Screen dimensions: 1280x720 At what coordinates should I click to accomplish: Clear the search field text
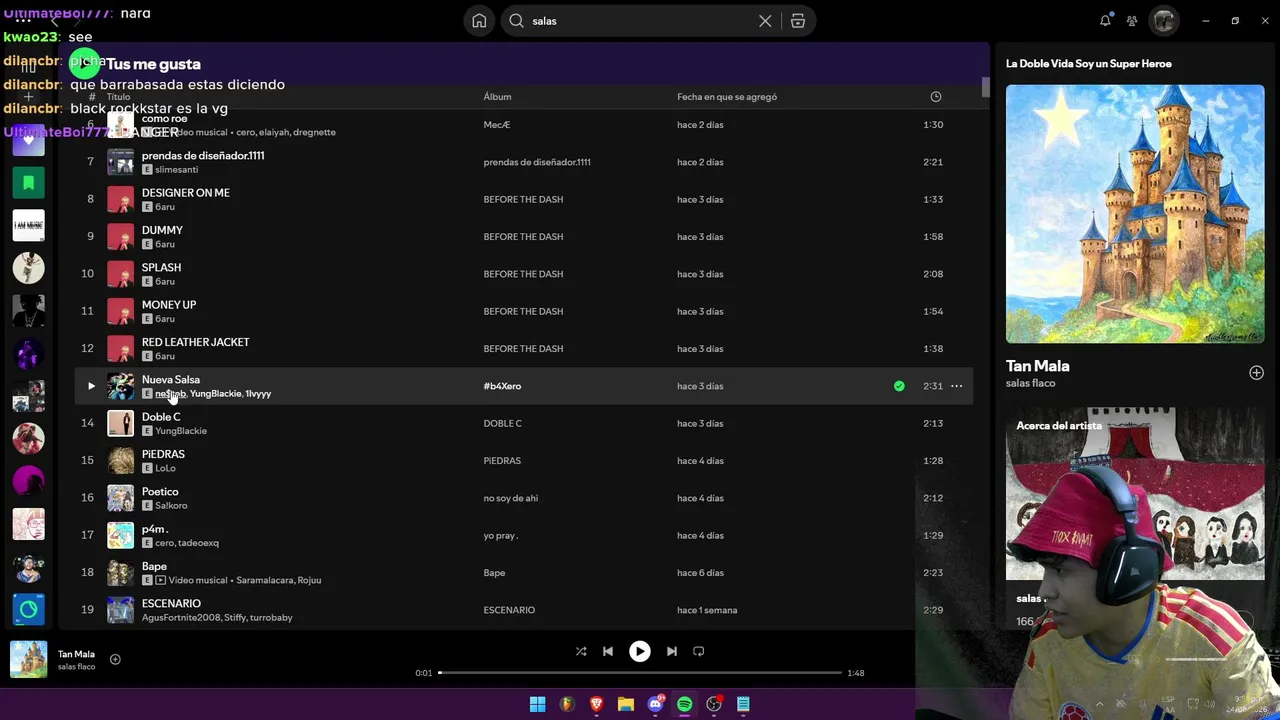(765, 21)
